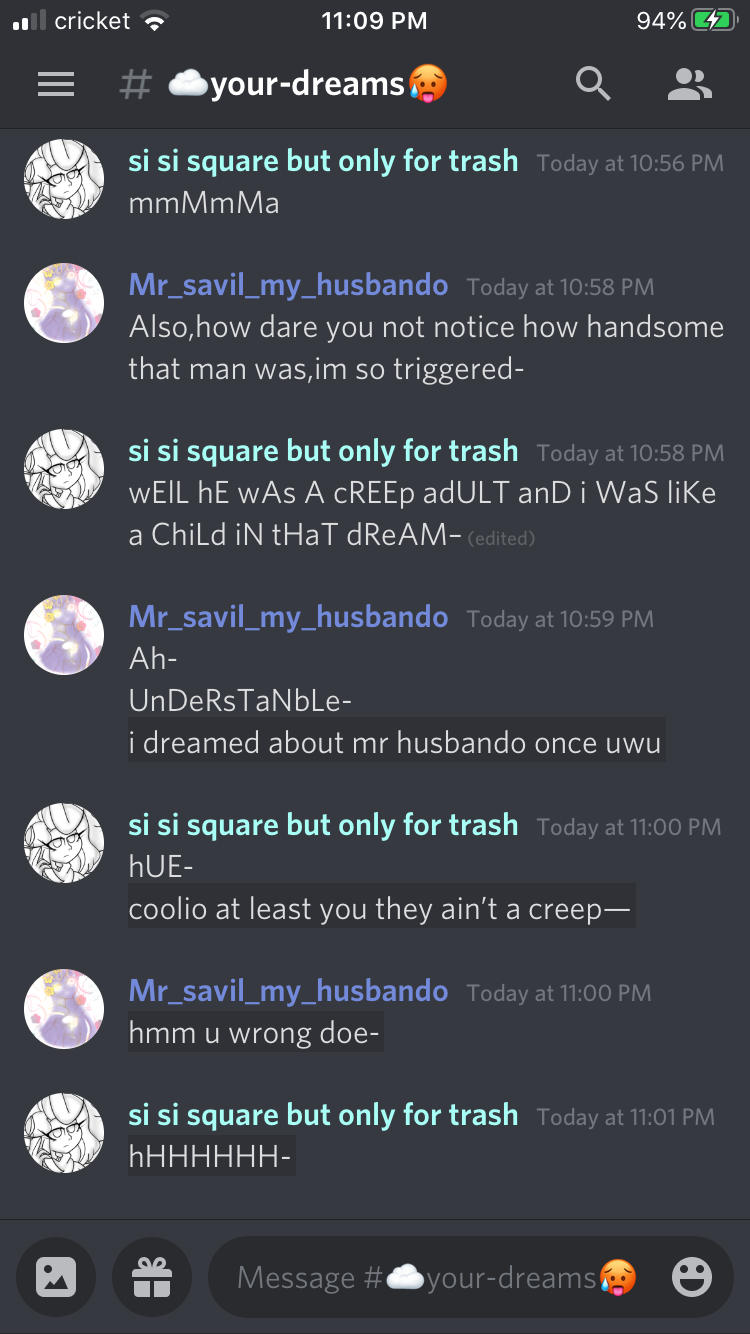Select the edited 'wEIL hE wAs A cREEp' message

point(423,514)
